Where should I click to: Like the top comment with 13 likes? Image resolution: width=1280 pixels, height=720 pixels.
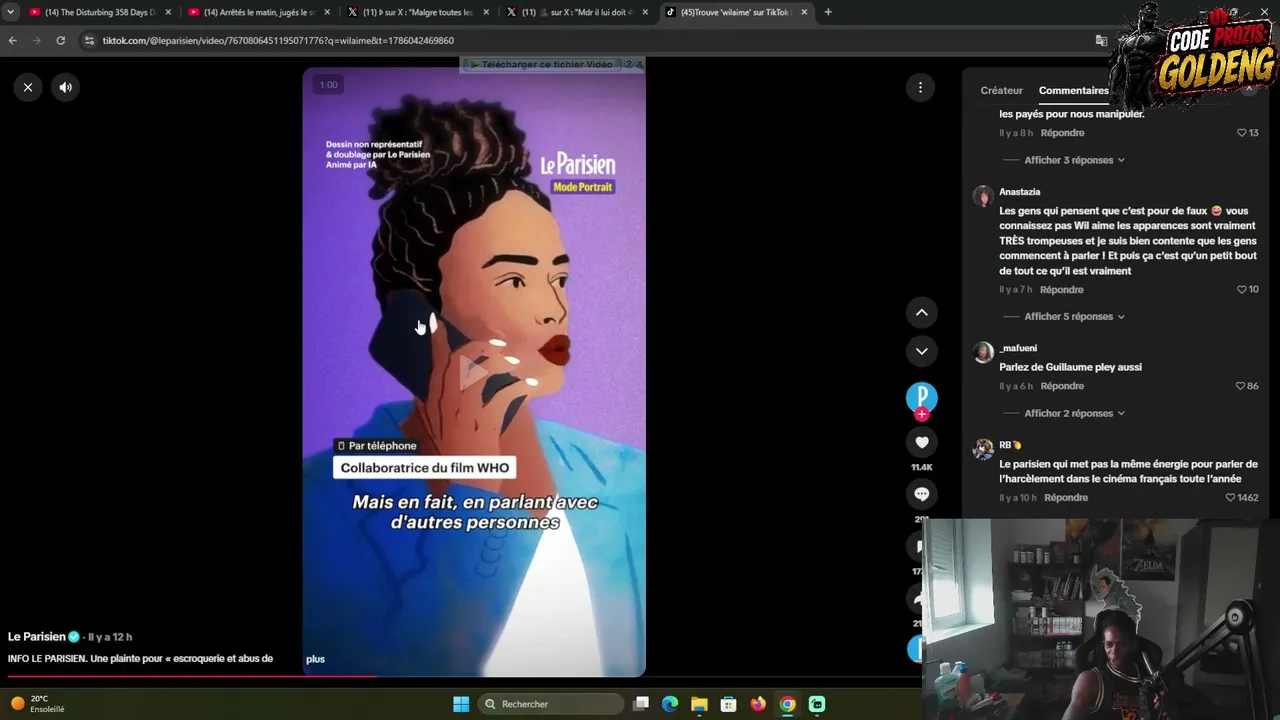tap(1242, 133)
